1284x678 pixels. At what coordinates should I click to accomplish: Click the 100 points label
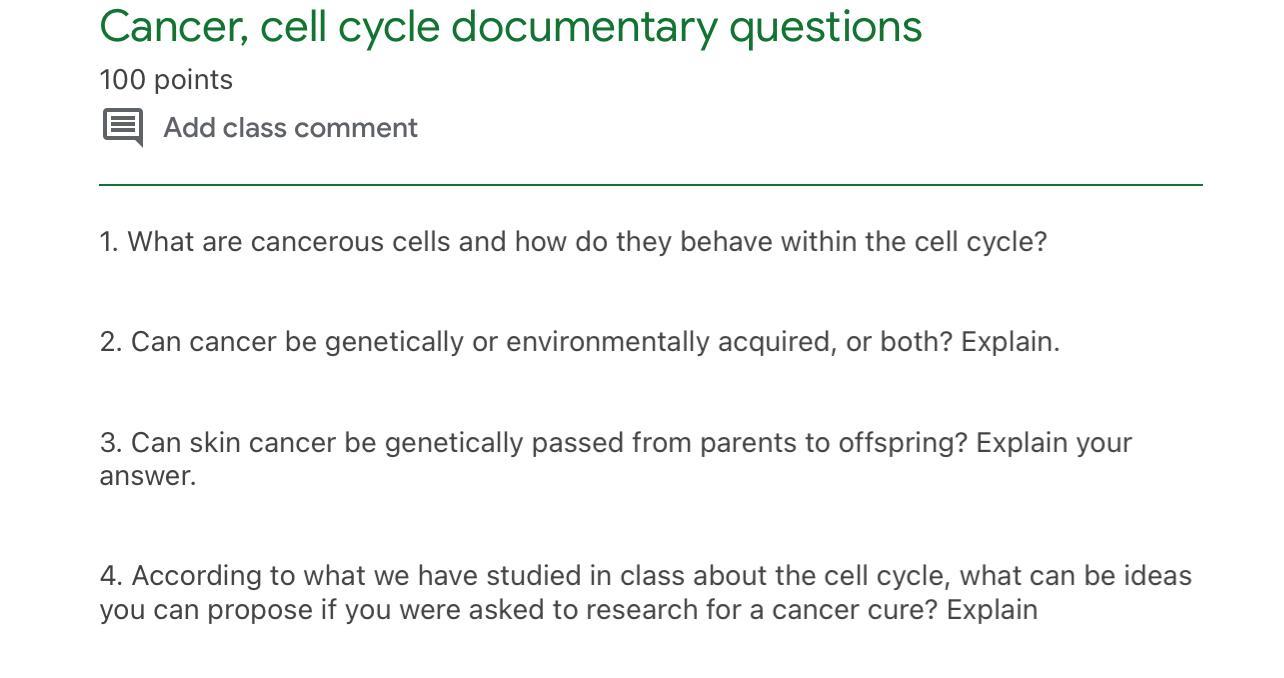[166, 80]
